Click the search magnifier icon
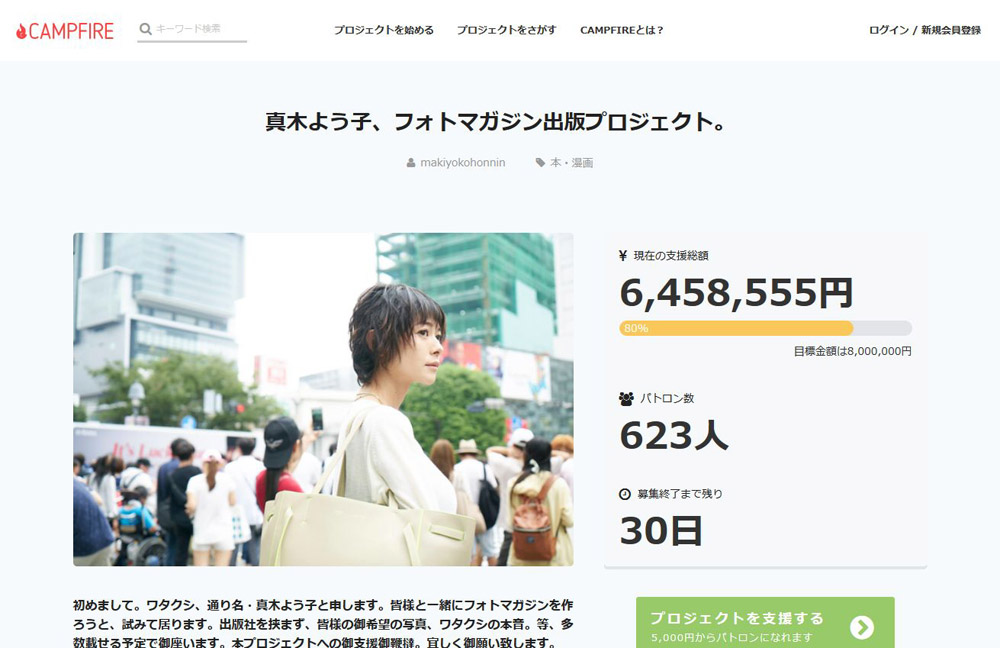 pos(146,30)
